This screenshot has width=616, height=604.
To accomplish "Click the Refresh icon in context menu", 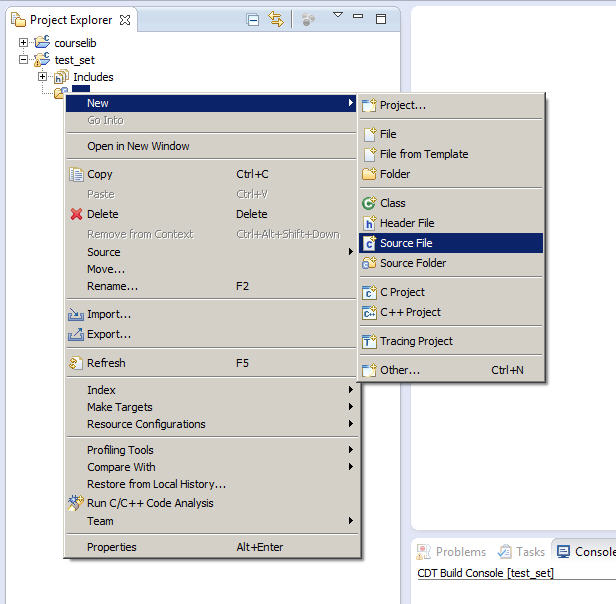I will coord(76,363).
